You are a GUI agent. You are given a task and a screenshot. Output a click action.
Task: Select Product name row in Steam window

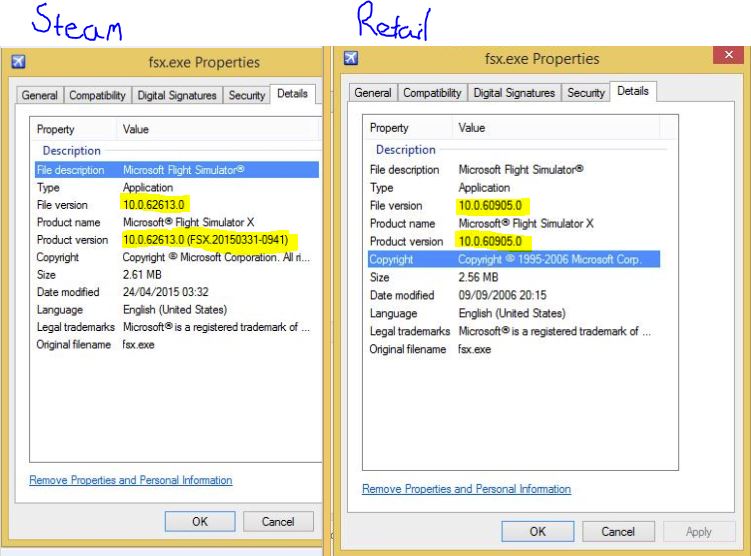coord(177,222)
